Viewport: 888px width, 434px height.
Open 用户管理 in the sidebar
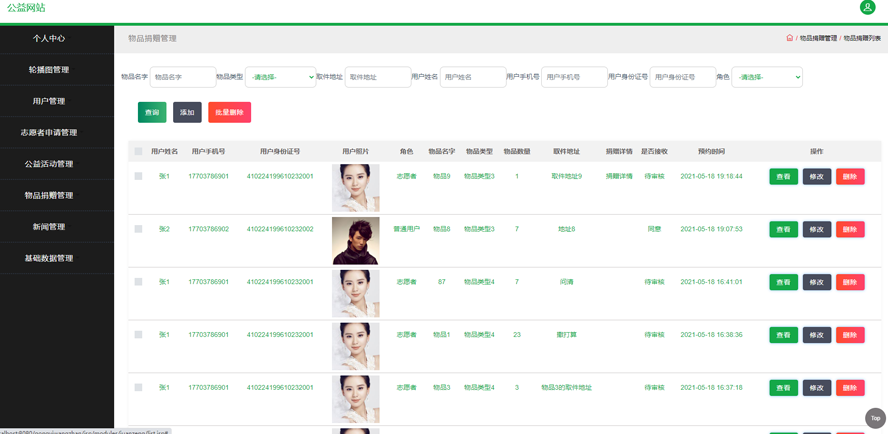(x=49, y=101)
